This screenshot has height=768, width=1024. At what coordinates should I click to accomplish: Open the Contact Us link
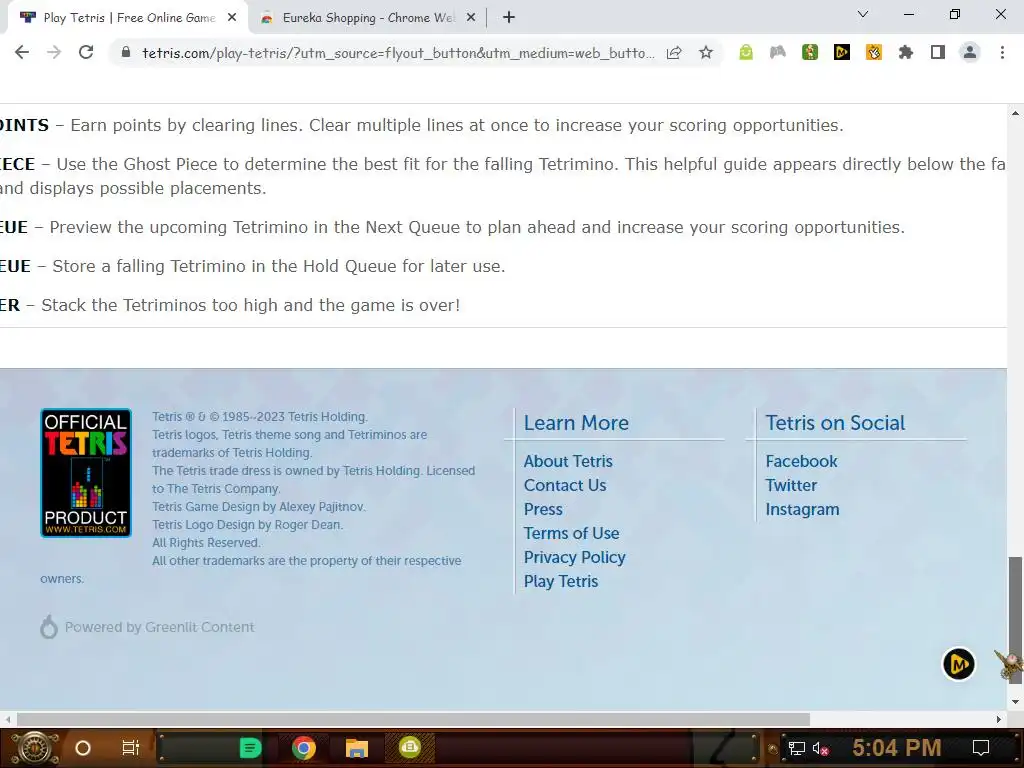(x=564, y=485)
